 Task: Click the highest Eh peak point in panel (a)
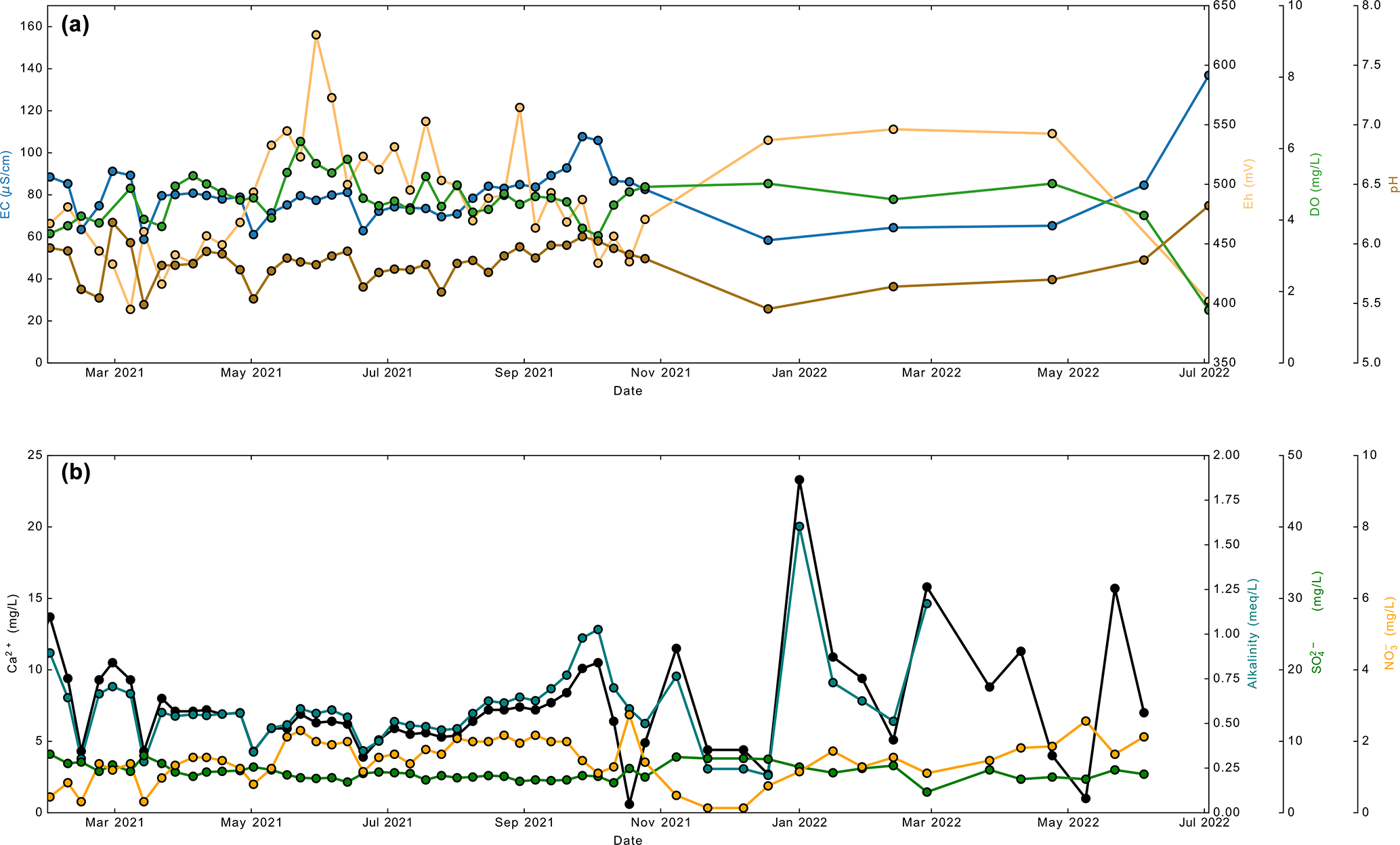(x=316, y=35)
